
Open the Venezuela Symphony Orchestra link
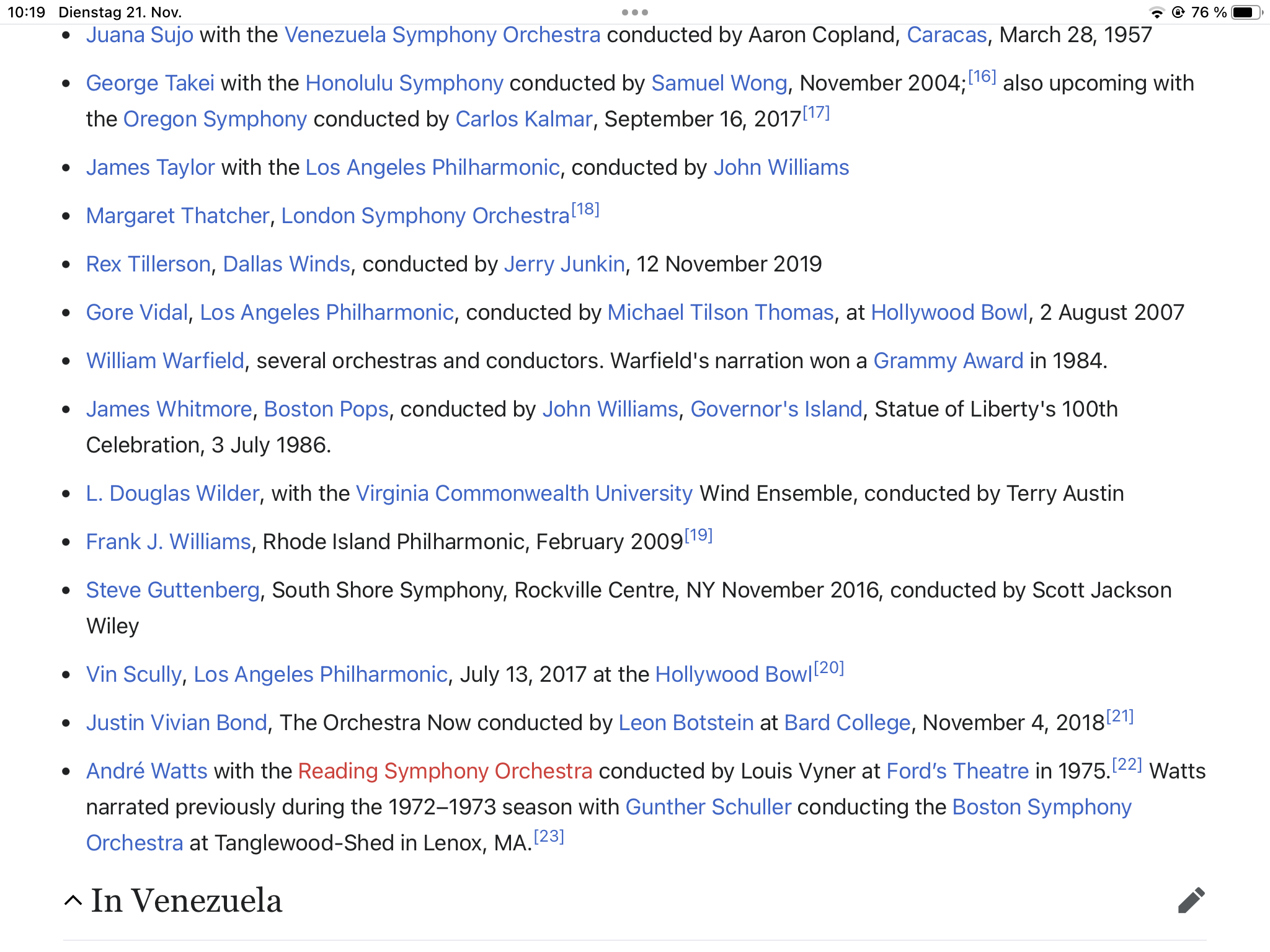442,35
